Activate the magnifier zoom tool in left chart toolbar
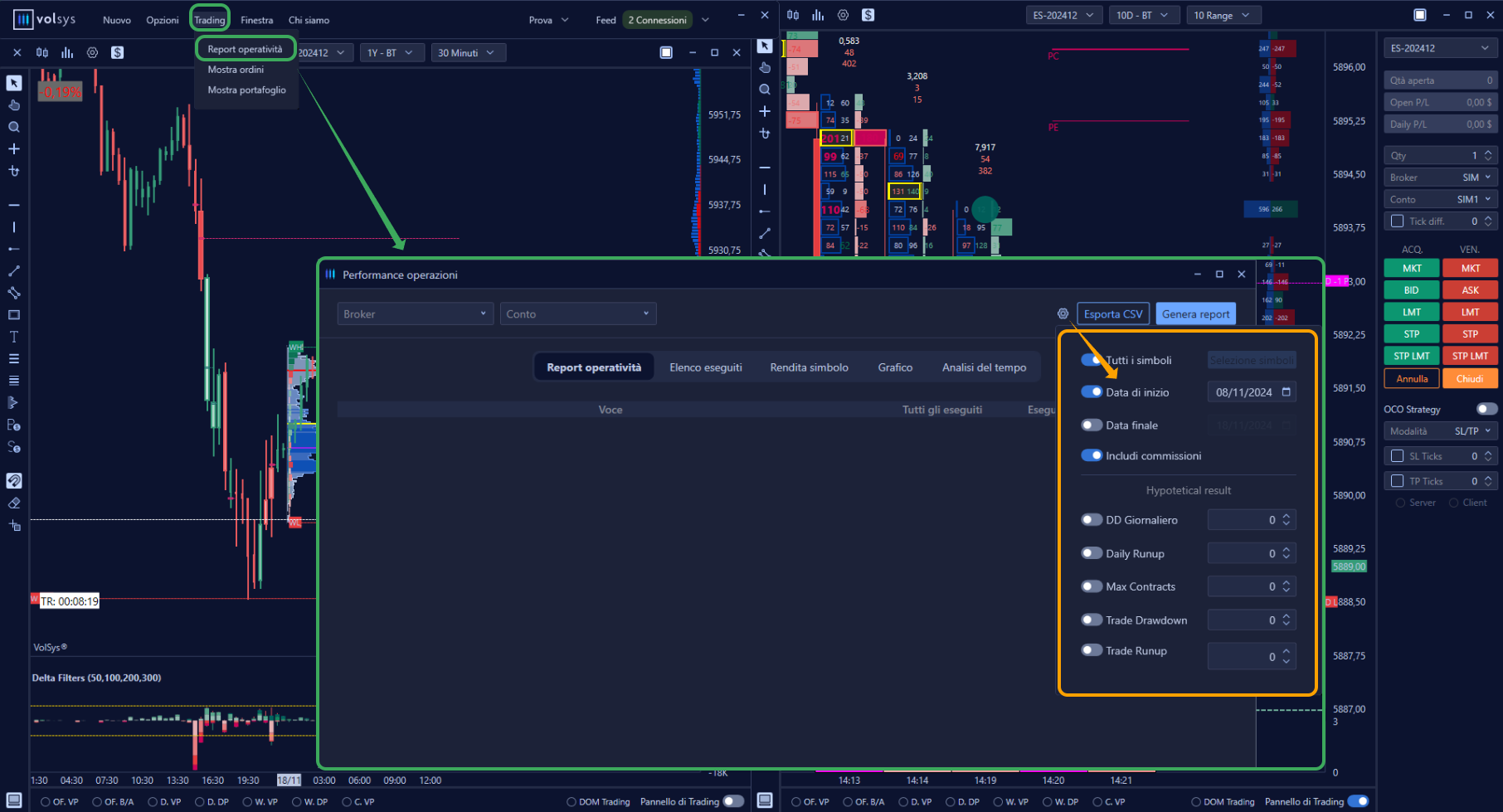Image resolution: width=1503 pixels, height=812 pixels. [x=14, y=127]
